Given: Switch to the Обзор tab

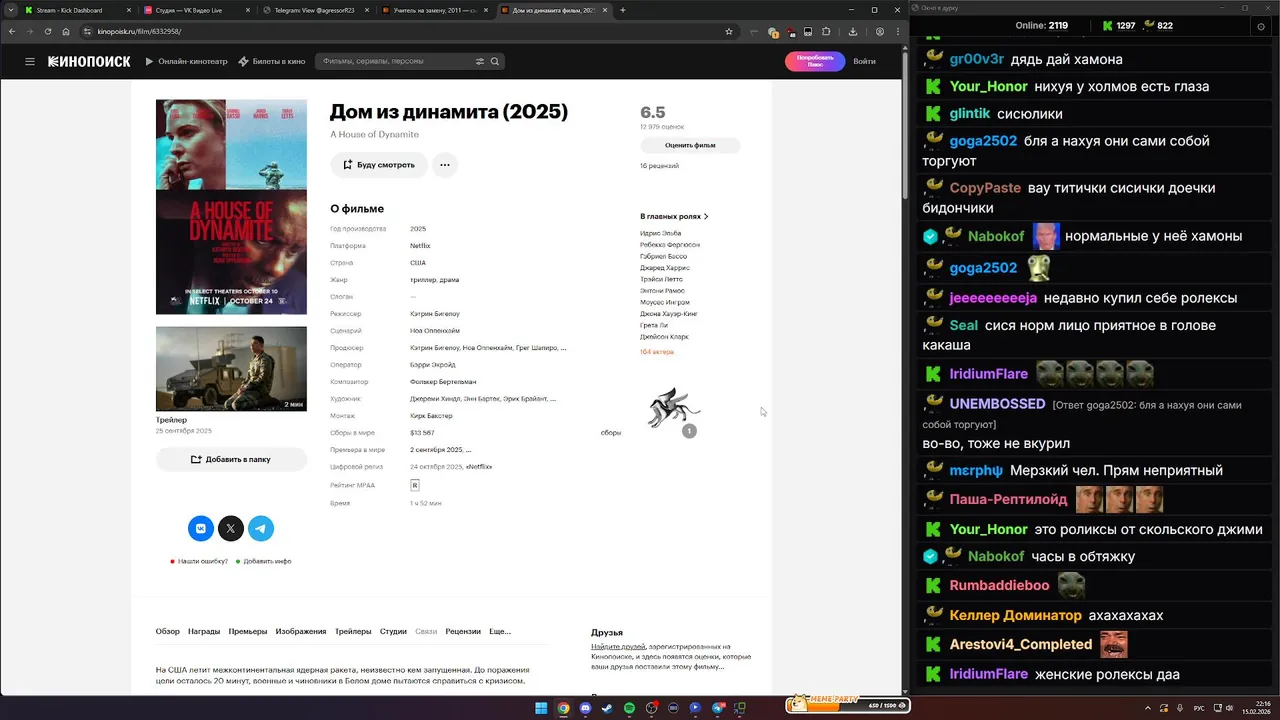Looking at the screenshot, I should point(168,631).
